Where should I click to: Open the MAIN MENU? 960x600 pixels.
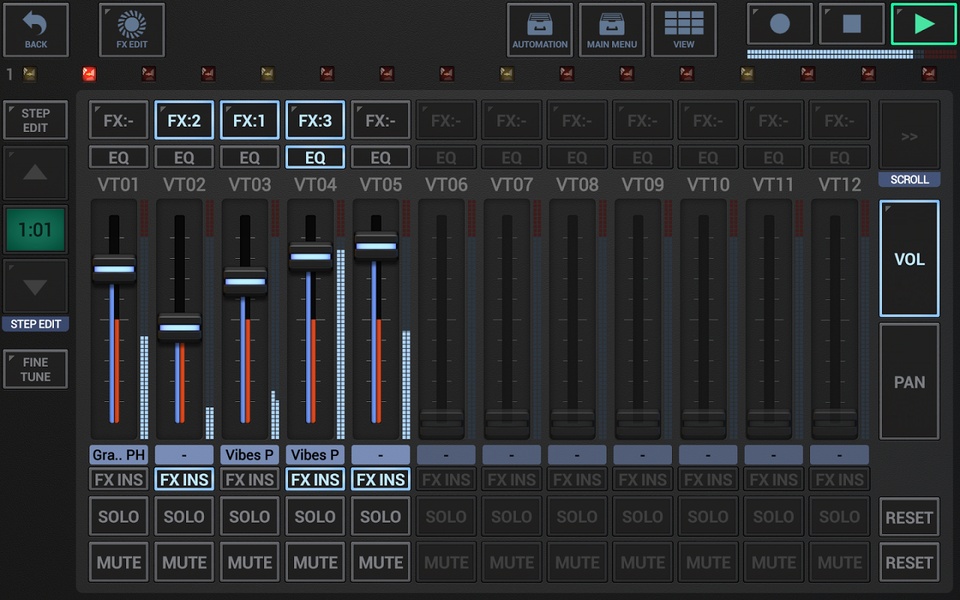[612, 29]
